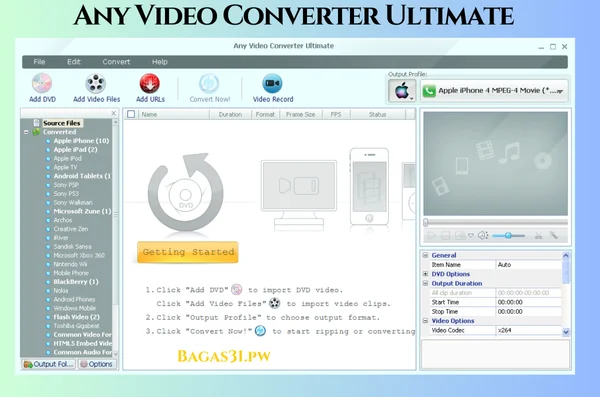Click the wand effects icon under preview
The width and height of the screenshot is (600, 397).
point(554,235)
